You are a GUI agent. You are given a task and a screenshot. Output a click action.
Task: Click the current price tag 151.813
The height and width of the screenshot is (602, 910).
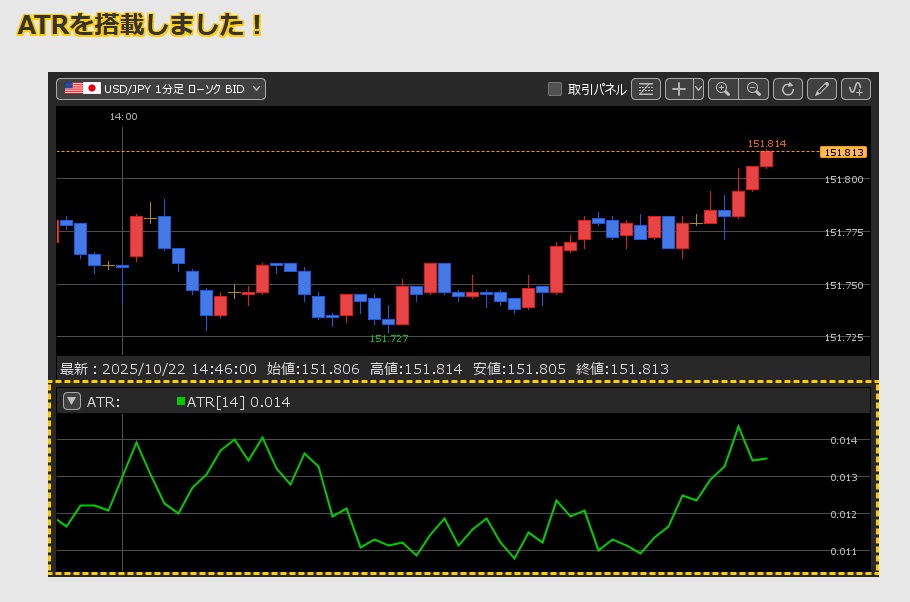click(842, 152)
